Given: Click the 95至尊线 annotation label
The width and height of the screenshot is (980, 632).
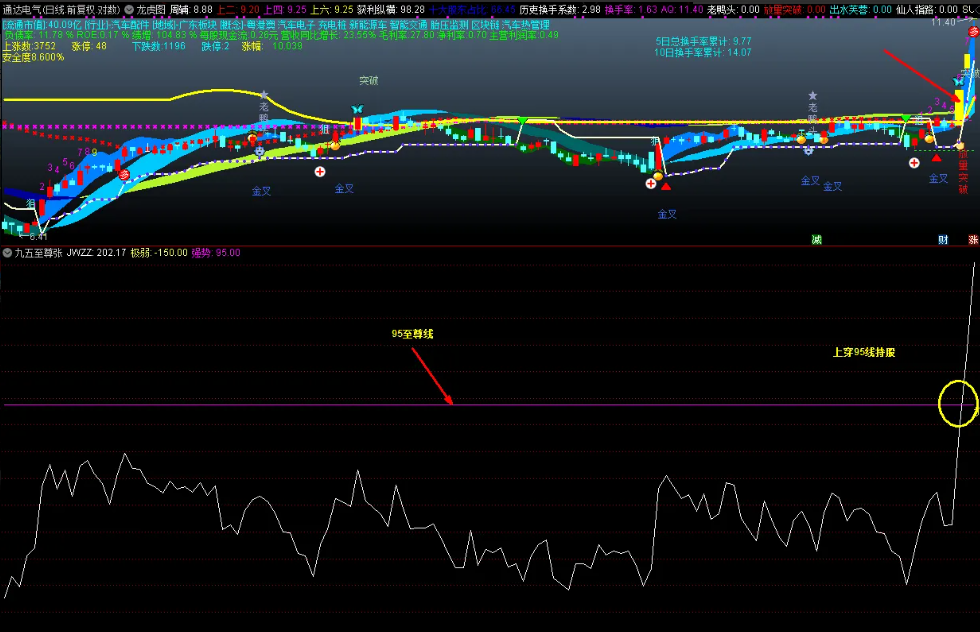Looking at the screenshot, I should pyautogui.click(x=411, y=334).
